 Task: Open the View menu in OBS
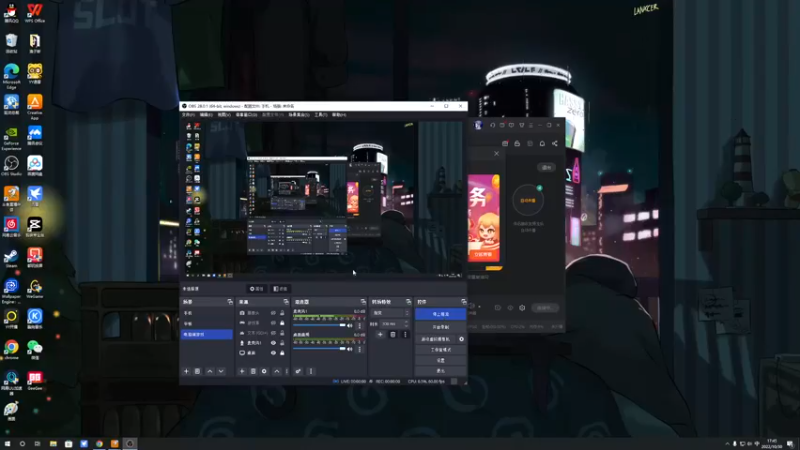pos(224,115)
